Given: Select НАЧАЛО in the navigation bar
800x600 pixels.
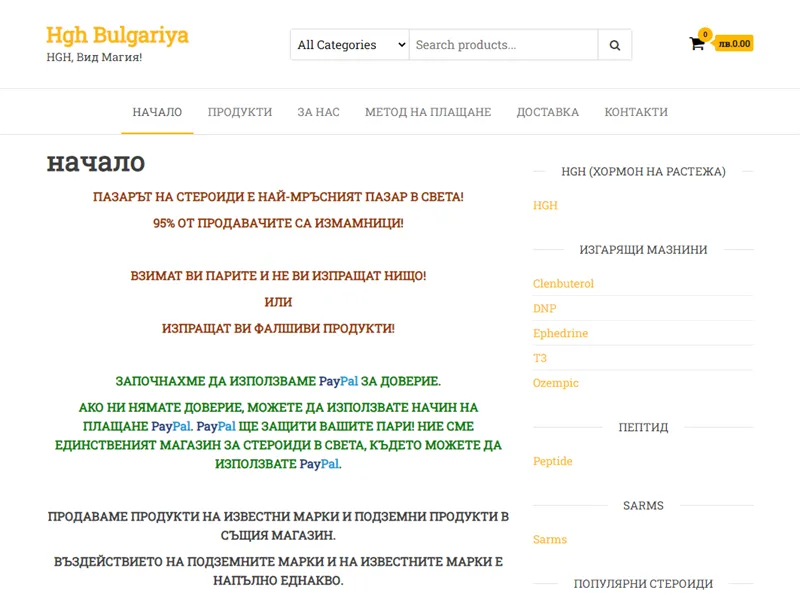Looking at the screenshot, I should pyautogui.click(x=156, y=112).
